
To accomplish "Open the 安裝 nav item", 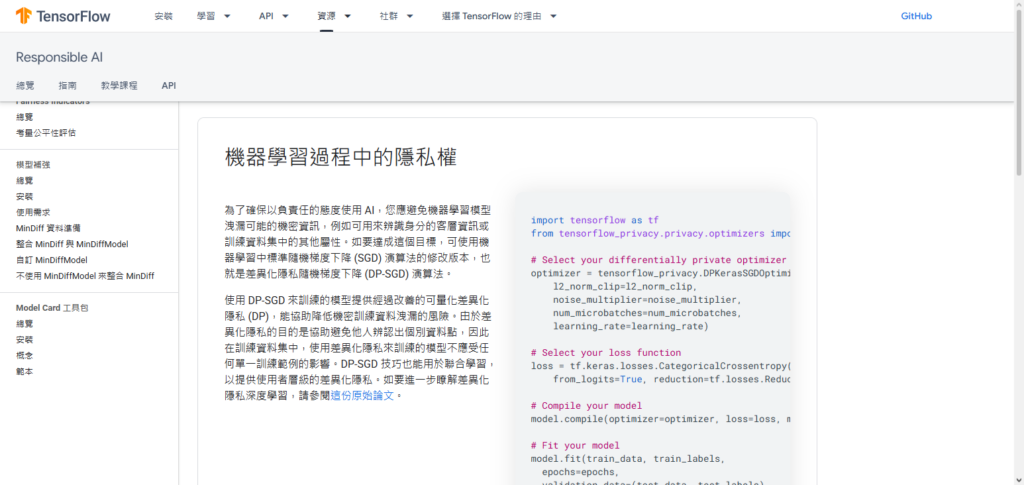I will [163, 16].
